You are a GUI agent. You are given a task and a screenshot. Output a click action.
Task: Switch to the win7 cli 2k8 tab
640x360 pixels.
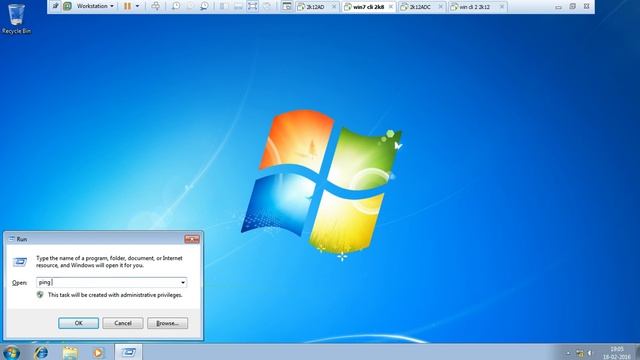[369, 7]
